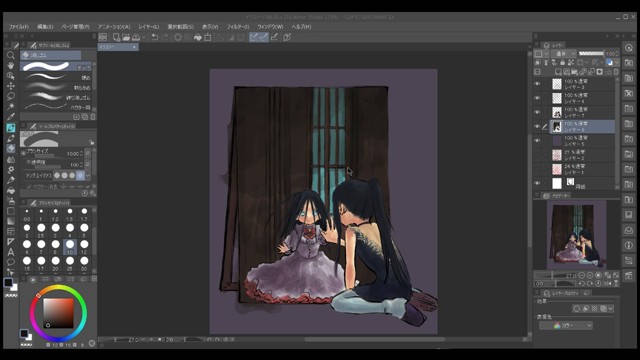Click Delete layer trash icon in layer panel
Image resolution: width=640 pixels, height=360 pixels.
[x=616, y=72]
